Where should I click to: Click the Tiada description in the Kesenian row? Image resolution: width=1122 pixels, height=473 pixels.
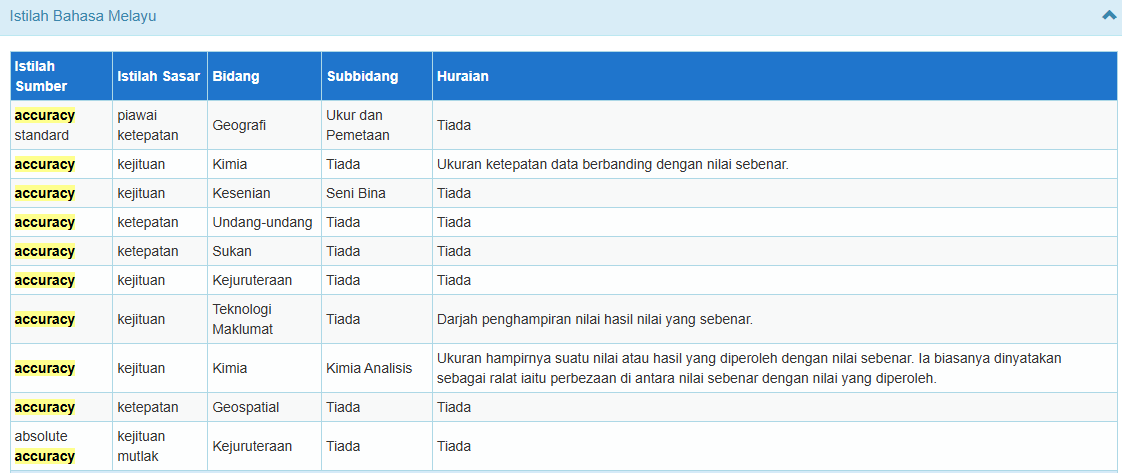point(454,193)
